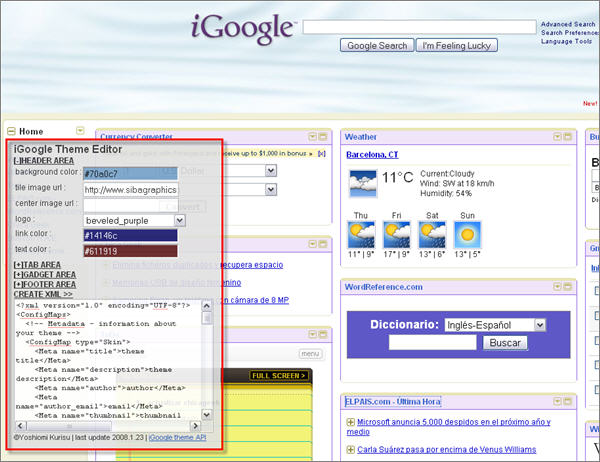Click the link color swatch field #14146c
600x462 pixels.
[x=131, y=235]
